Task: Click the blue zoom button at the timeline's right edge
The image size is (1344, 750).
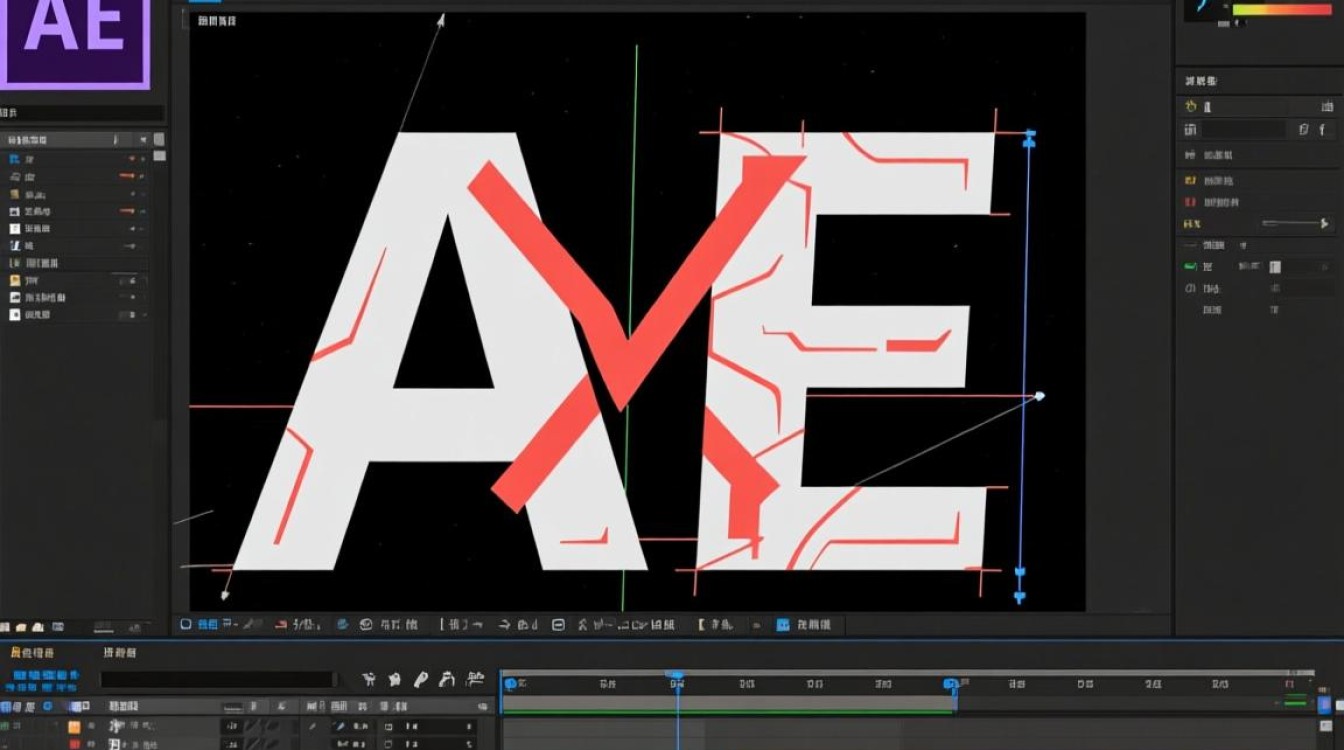Action: click(x=1324, y=704)
